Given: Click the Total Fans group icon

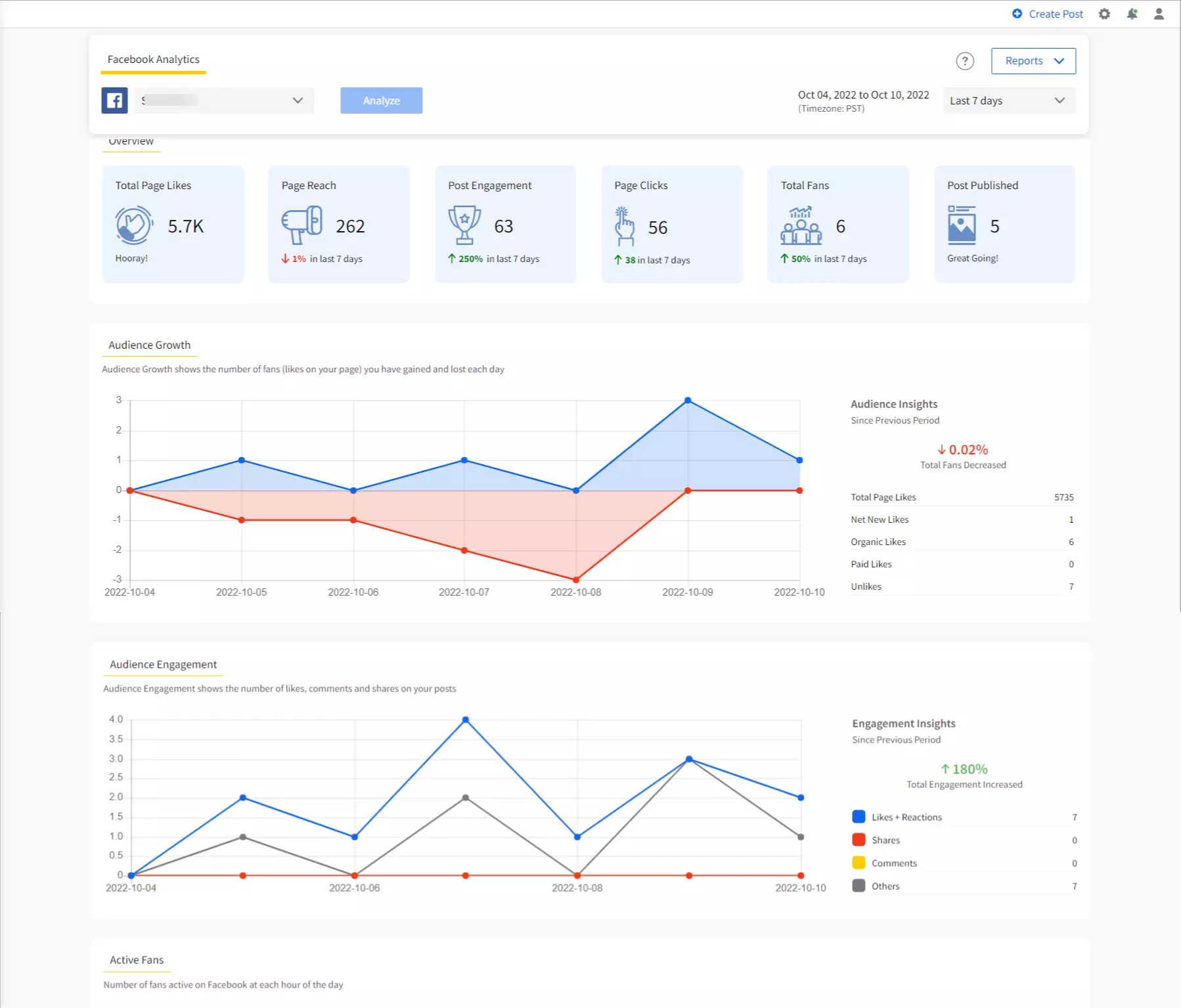Looking at the screenshot, I should 801,225.
